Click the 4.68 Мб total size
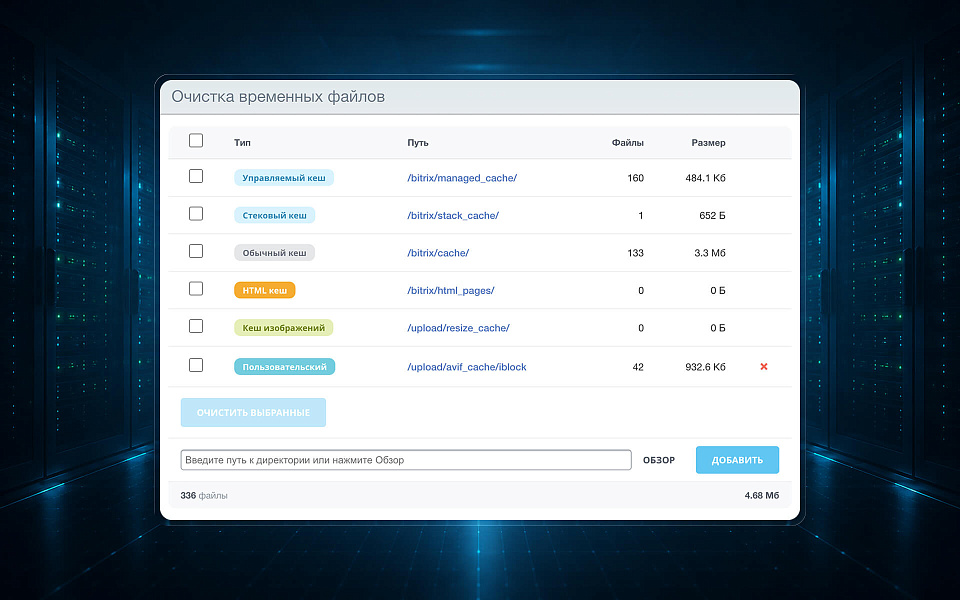The image size is (960, 600). tap(762, 496)
